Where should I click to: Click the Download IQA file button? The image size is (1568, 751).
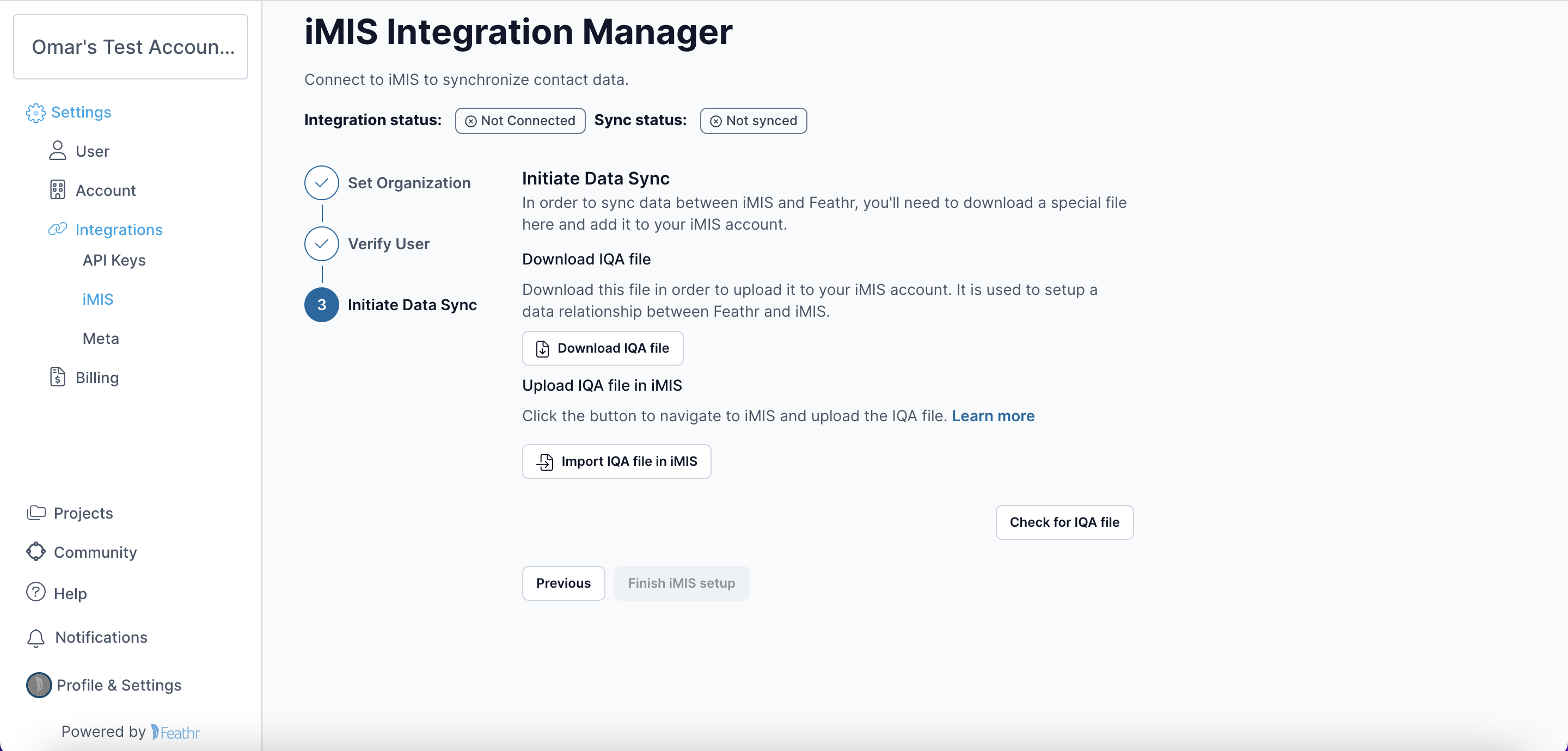pyautogui.click(x=602, y=348)
